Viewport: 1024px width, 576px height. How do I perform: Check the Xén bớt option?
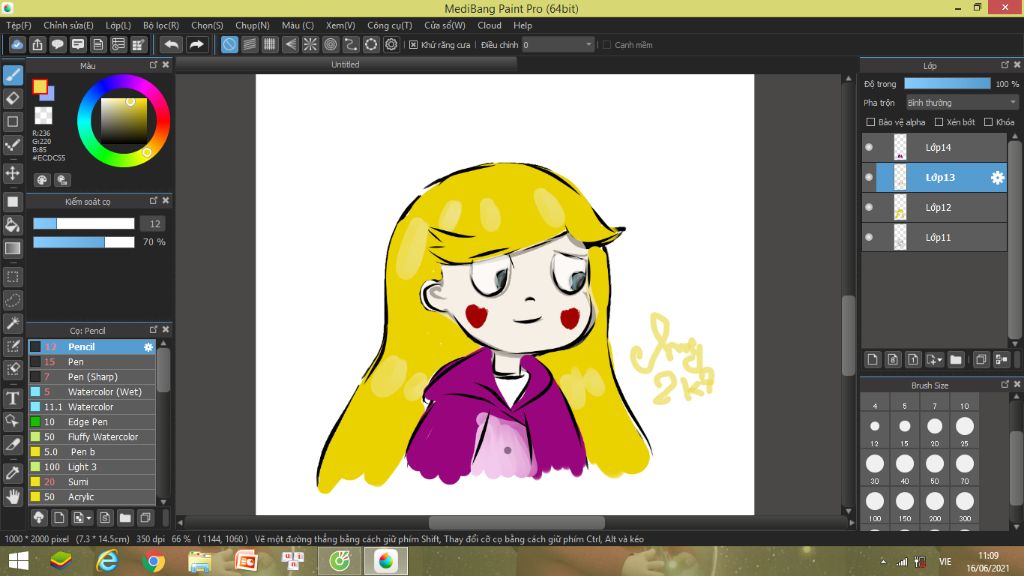point(939,122)
